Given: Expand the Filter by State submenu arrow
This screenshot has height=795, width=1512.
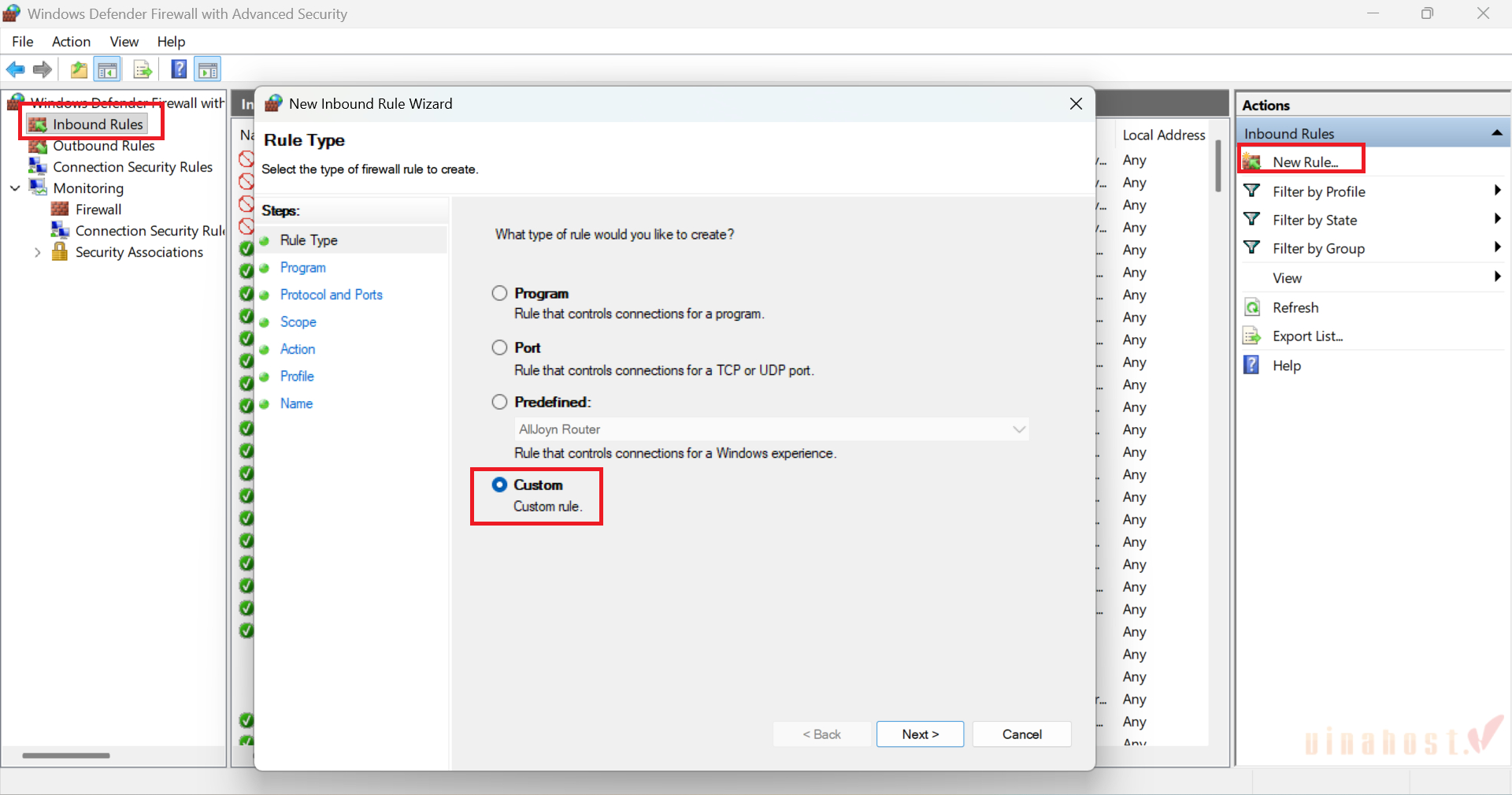Looking at the screenshot, I should (1497, 219).
